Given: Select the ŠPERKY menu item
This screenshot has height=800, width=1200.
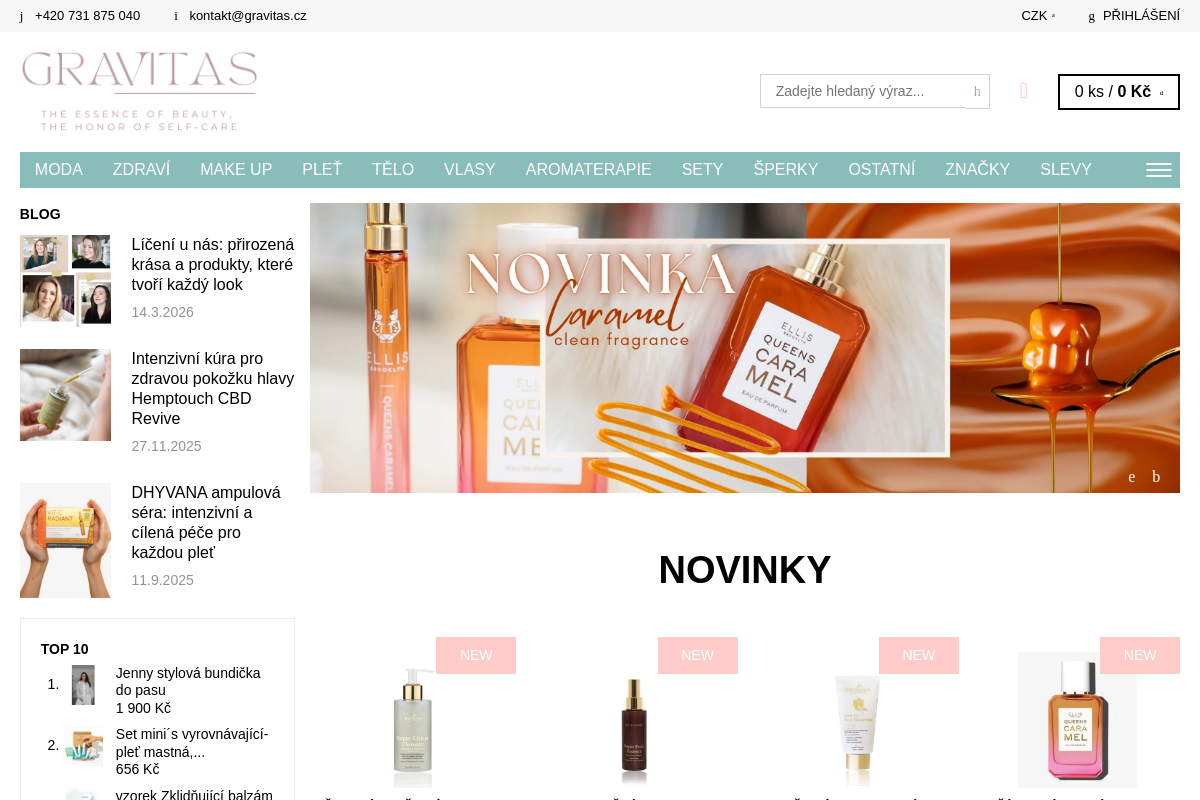Looking at the screenshot, I should tap(786, 170).
